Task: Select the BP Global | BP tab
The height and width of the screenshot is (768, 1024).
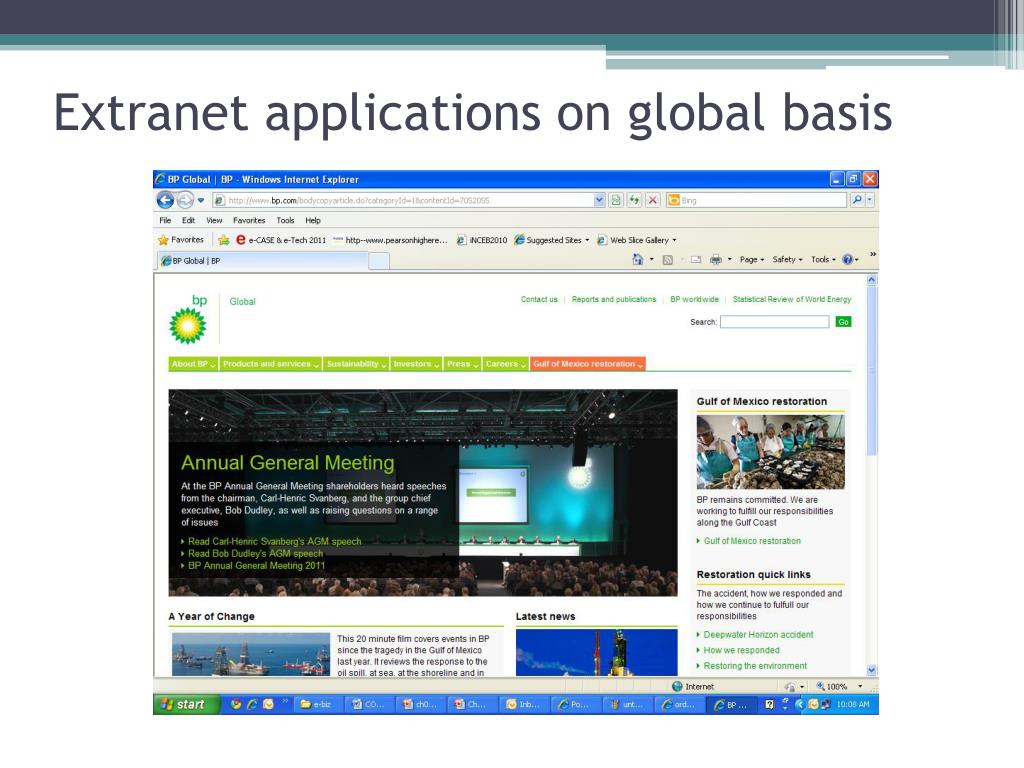Action: point(263,261)
